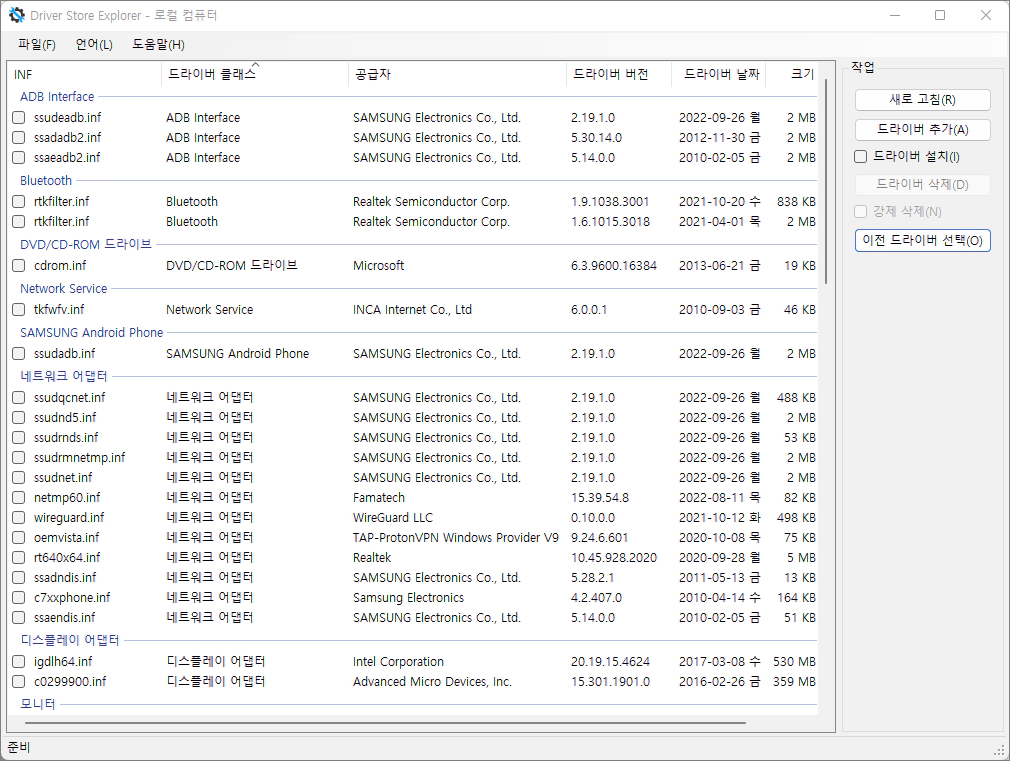Click Advanced Micro Devices, Inc. cell
Screen dimensions: 1010x761
tap(432, 682)
